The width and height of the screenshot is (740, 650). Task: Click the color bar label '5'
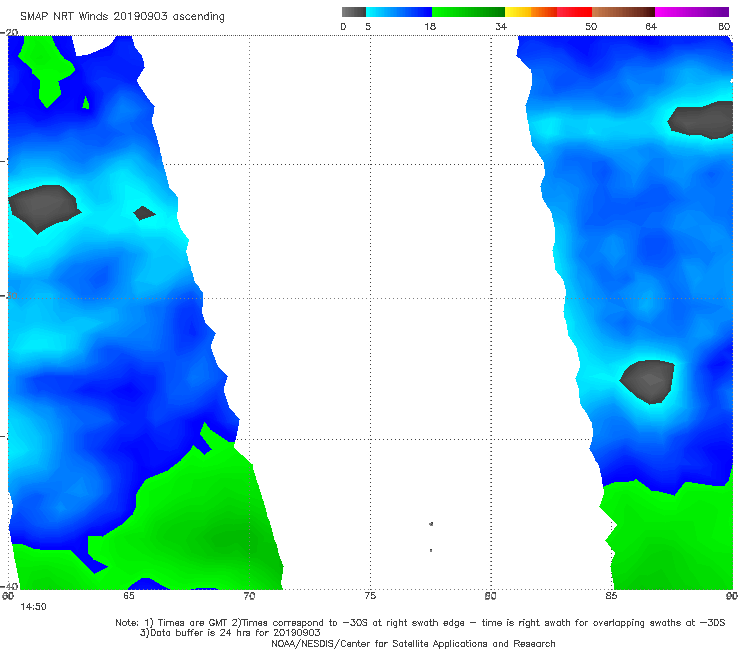coord(368,26)
